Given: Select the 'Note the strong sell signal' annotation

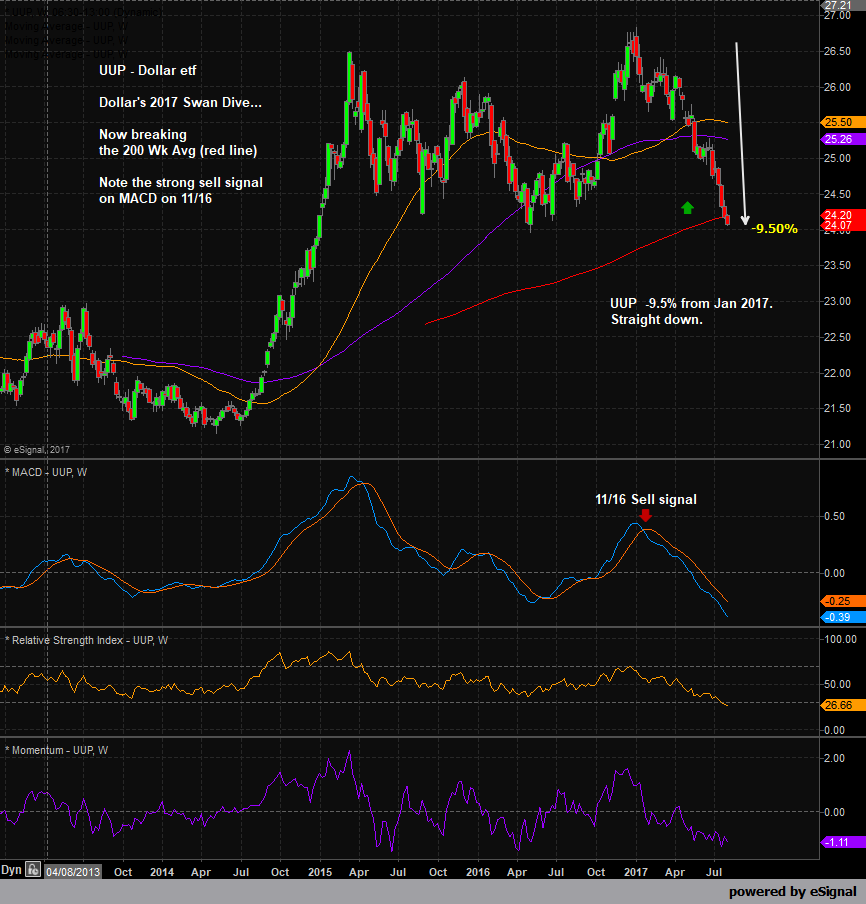Looking at the screenshot, I should click(x=181, y=190).
